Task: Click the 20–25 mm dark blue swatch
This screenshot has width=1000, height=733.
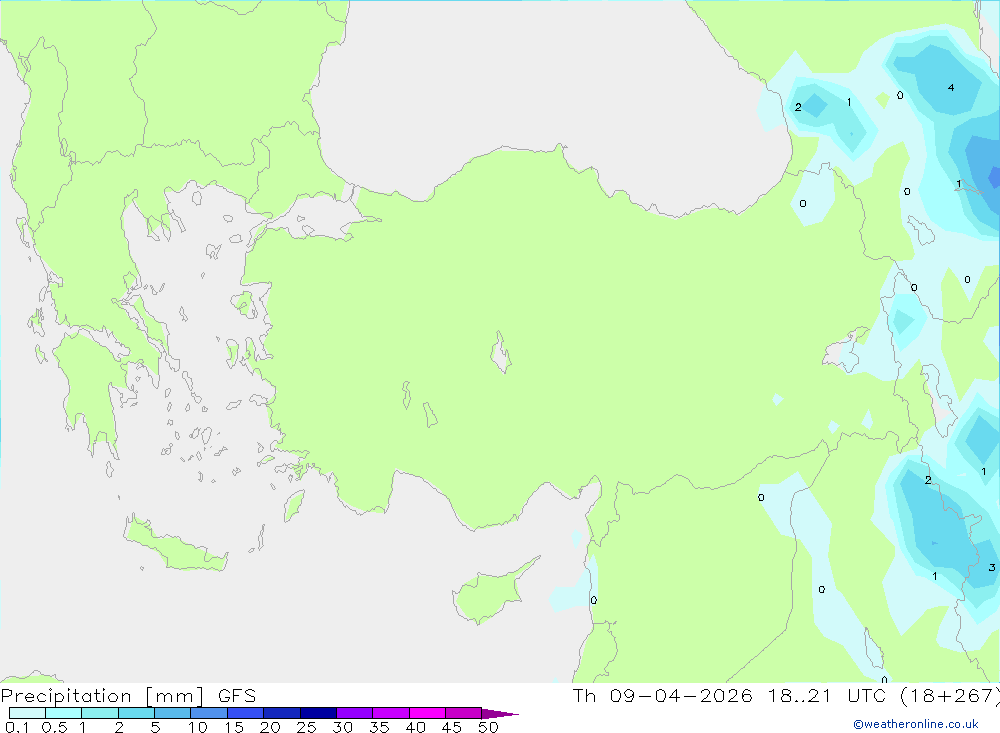Action: click(x=282, y=713)
